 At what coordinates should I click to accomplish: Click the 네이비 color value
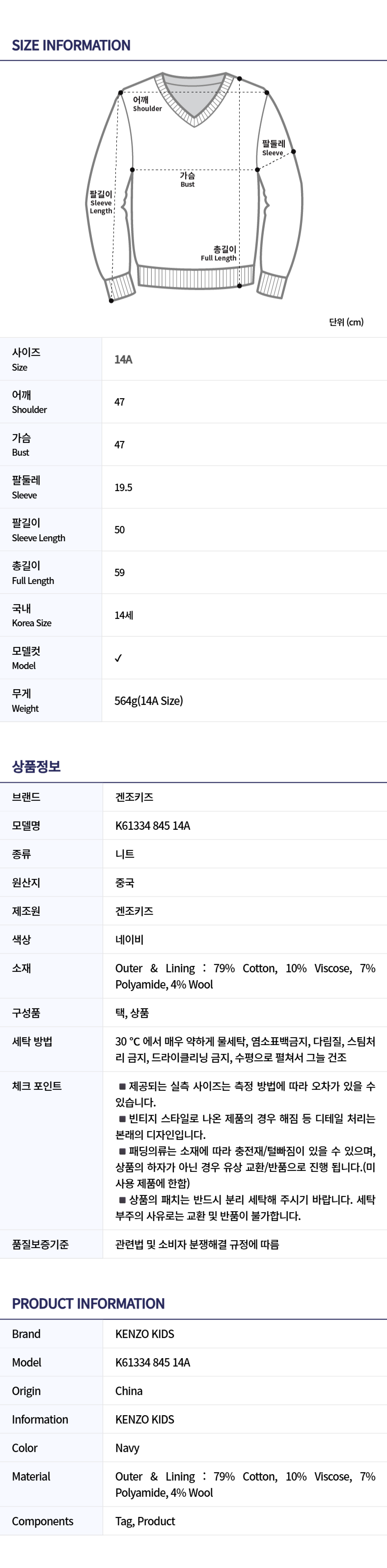[130, 939]
